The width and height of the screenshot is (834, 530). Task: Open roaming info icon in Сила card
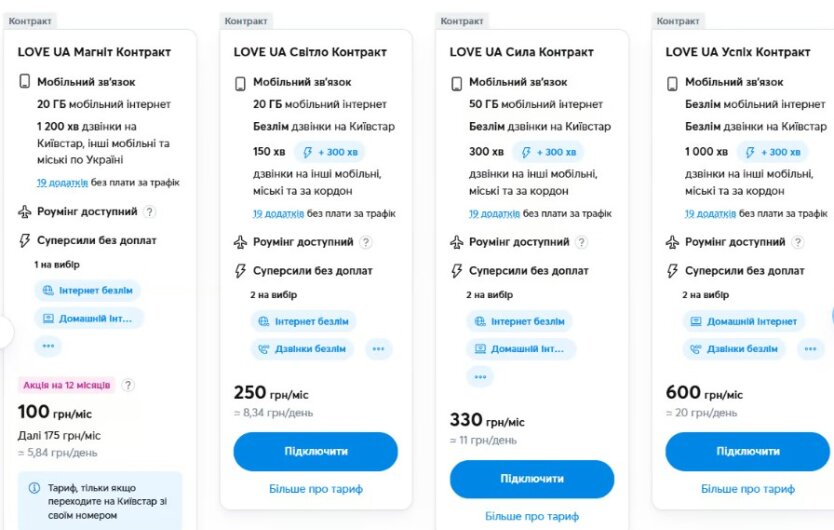(582, 242)
